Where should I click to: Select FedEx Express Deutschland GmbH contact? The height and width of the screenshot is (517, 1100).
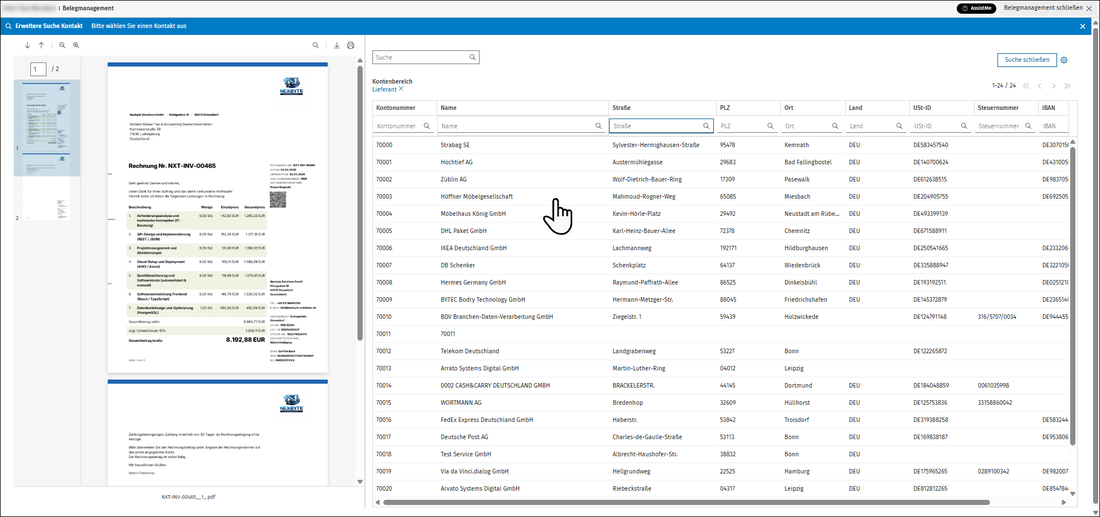[x=720, y=419]
